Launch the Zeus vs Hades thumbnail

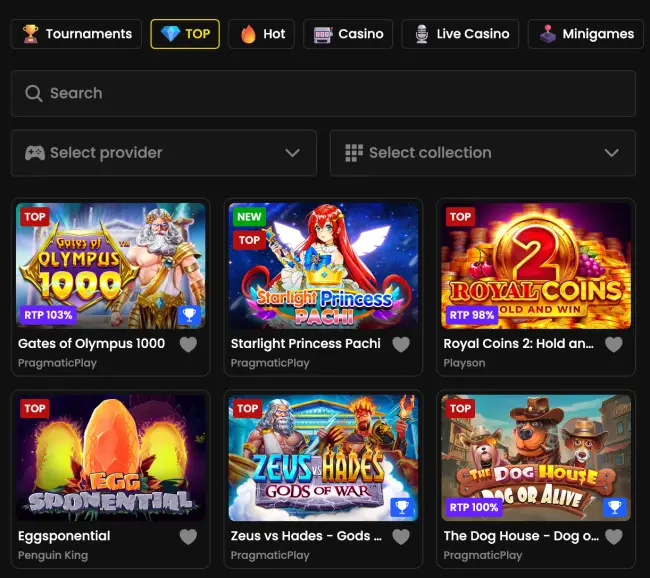[x=323, y=458]
